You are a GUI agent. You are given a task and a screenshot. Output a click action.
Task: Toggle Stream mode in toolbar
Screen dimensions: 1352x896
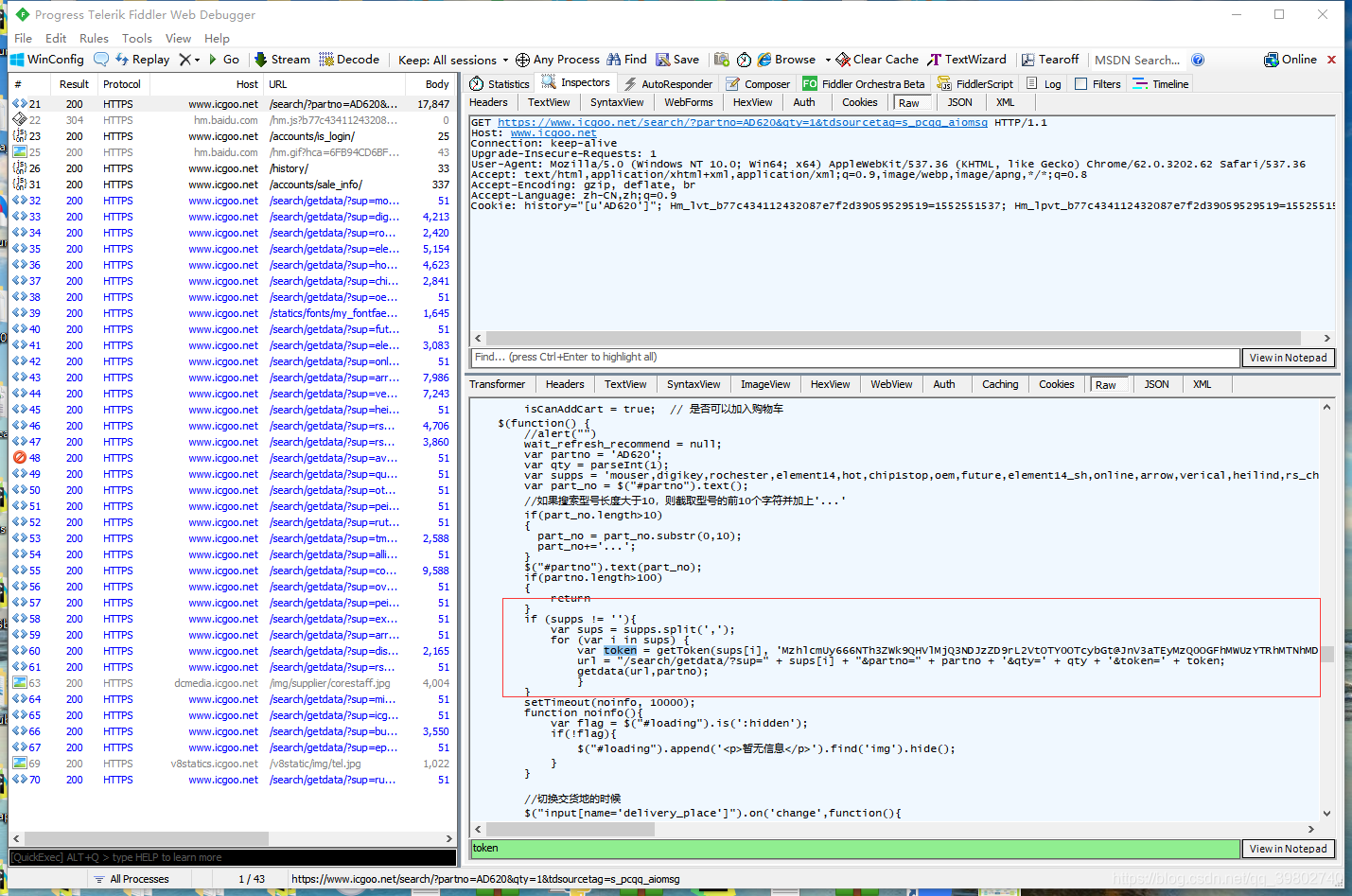(282, 59)
